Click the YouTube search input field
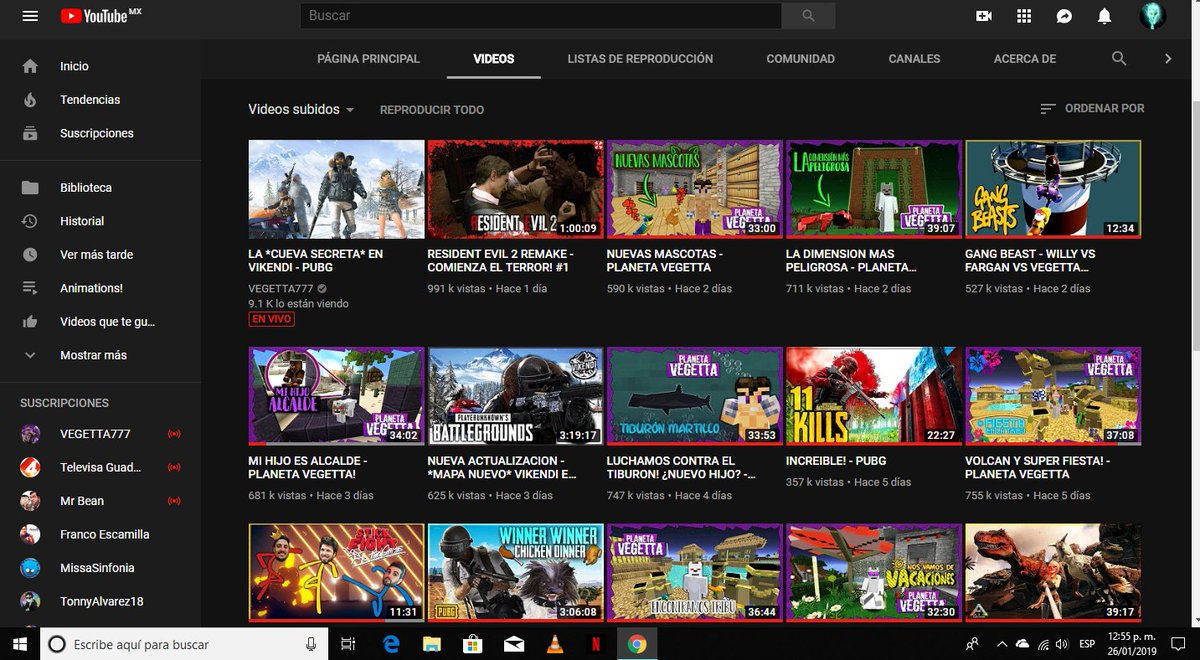The width and height of the screenshot is (1200, 660). (540, 16)
